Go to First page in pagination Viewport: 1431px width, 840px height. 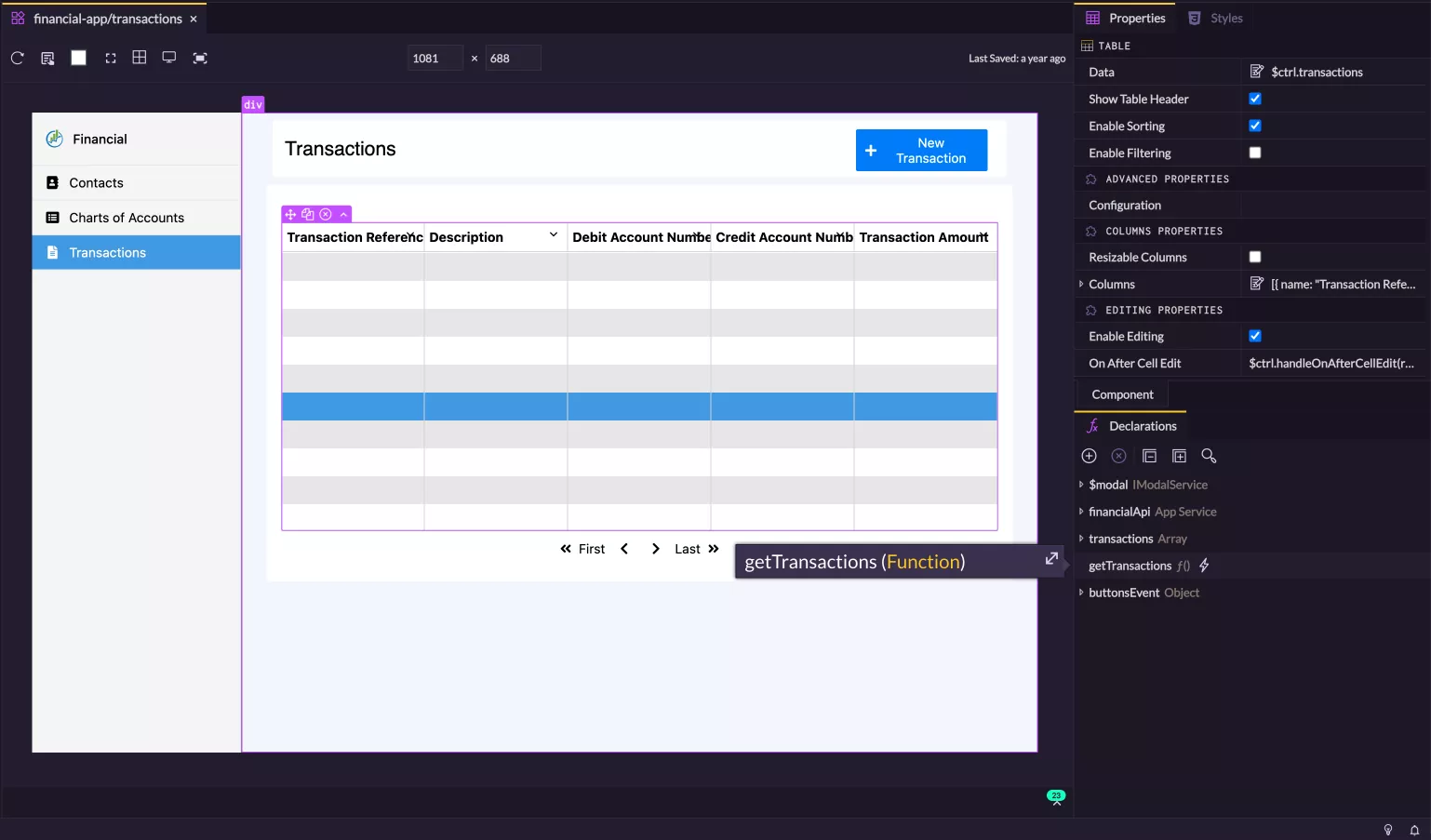pos(582,549)
